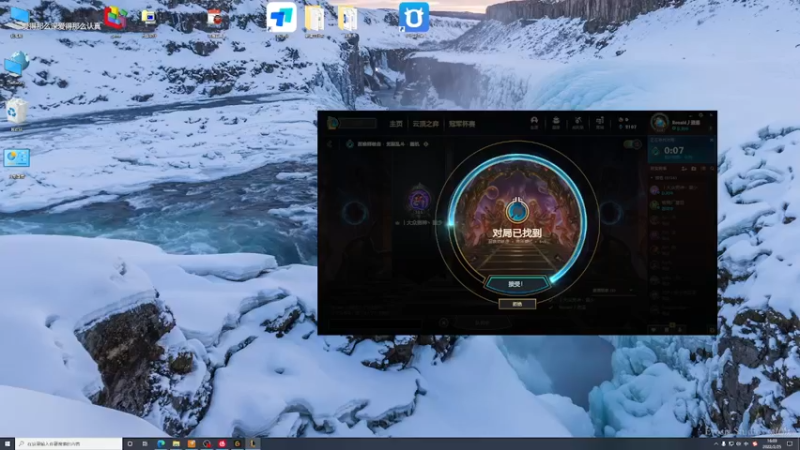Click the add friend icon in social panel

pyautogui.click(x=684, y=168)
